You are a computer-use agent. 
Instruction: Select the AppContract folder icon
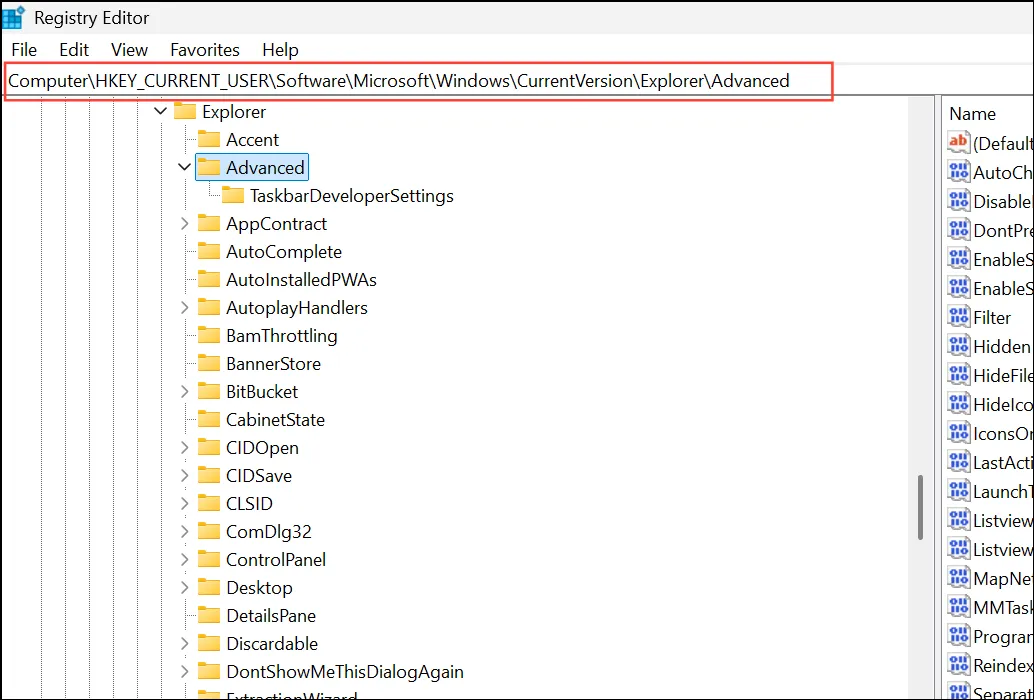209,223
